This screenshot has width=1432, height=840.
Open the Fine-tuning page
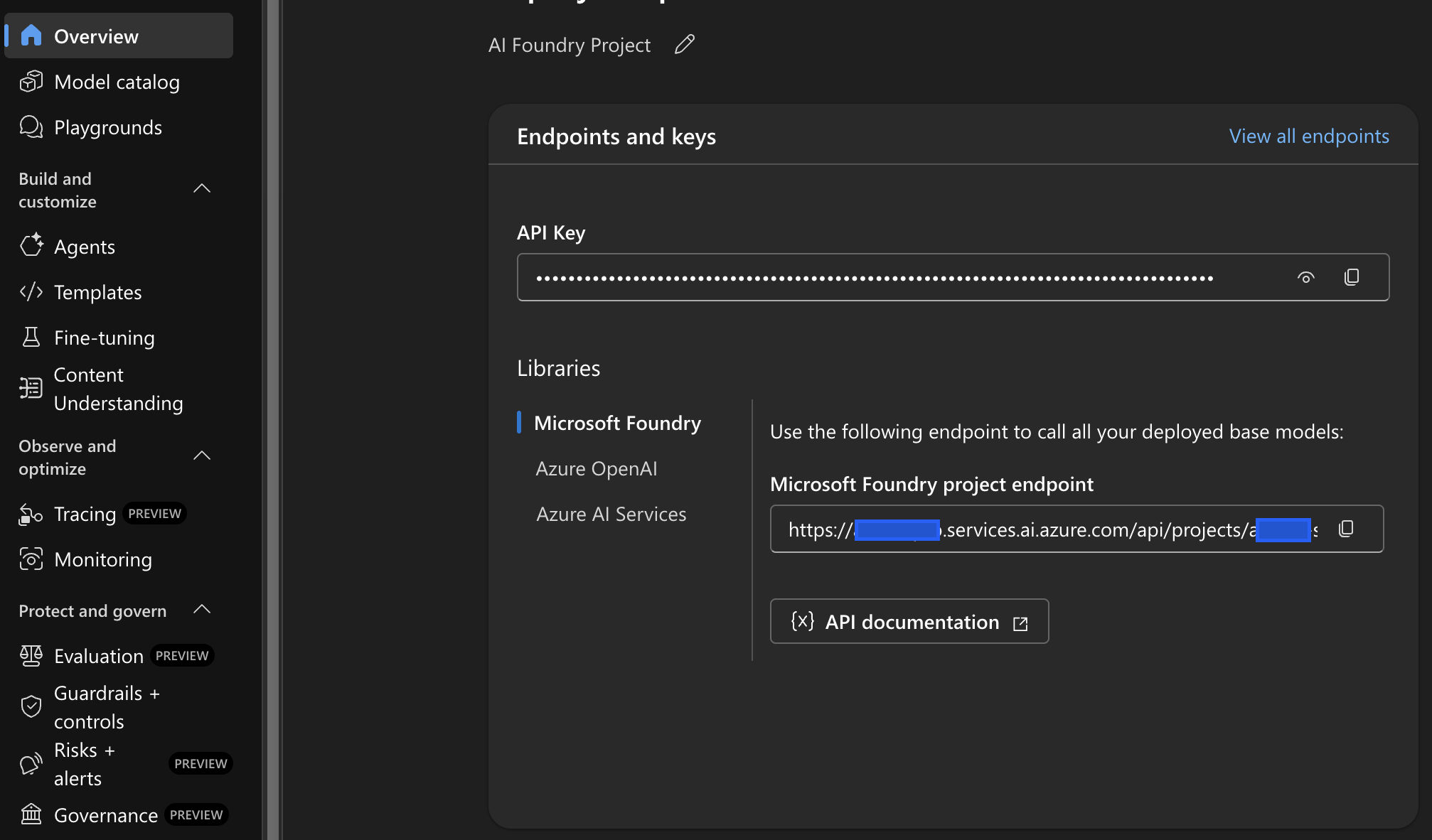click(104, 338)
